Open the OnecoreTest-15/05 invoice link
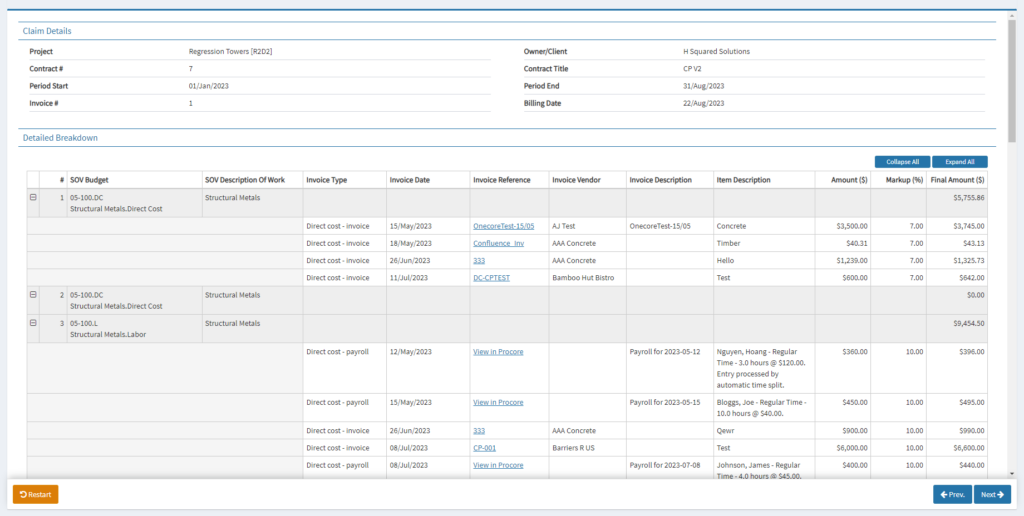The image size is (1024, 516). [x=503, y=226]
